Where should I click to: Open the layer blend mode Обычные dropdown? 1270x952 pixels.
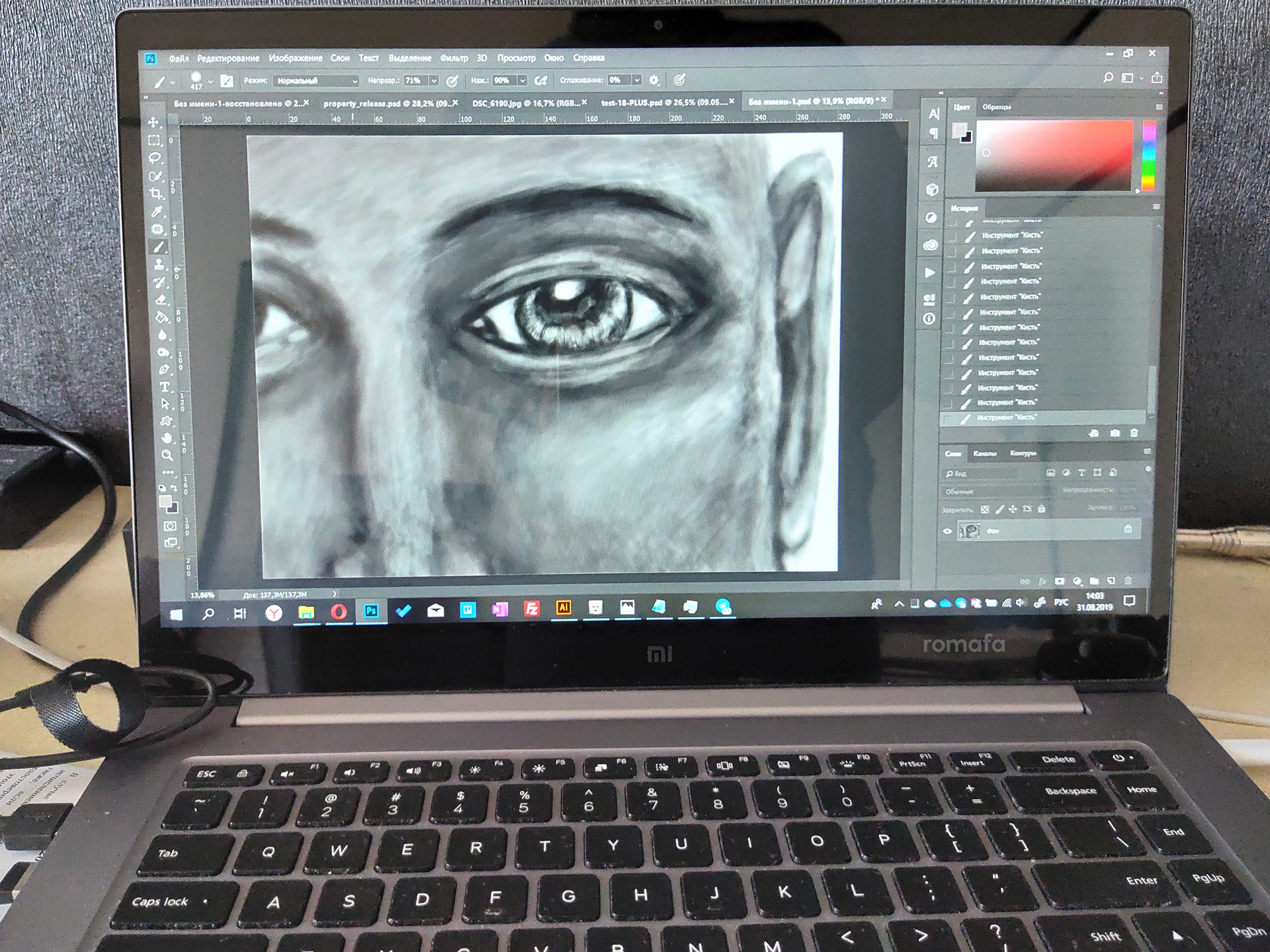[998, 491]
